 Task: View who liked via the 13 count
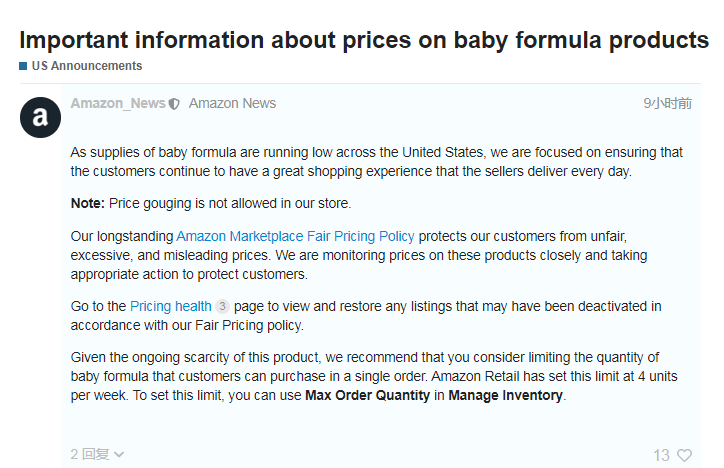(x=661, y=455)
